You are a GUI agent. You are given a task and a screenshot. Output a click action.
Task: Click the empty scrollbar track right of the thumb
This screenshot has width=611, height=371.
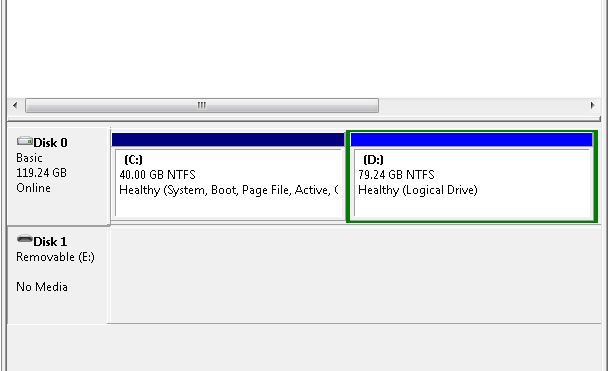pos(482,105)
